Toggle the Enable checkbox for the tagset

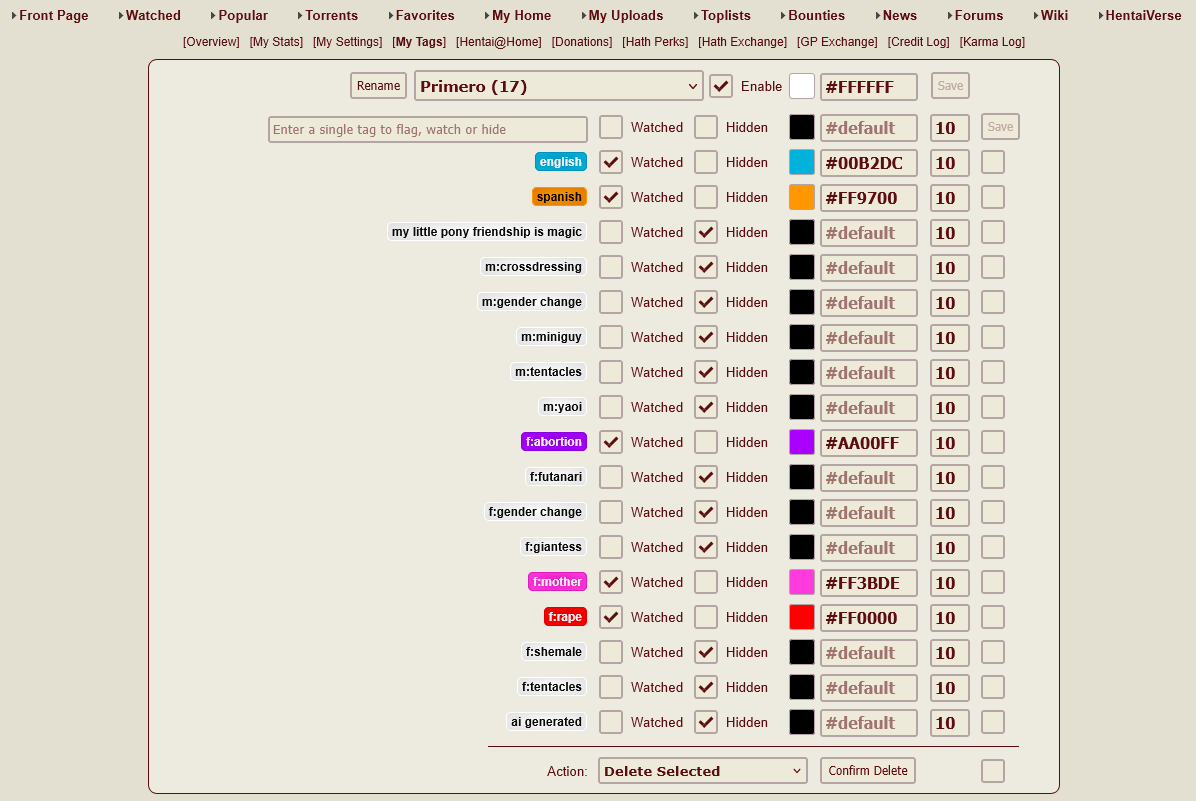(x=721, y=86)
